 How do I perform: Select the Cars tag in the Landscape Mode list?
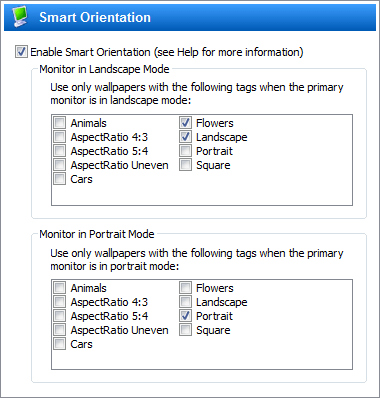(60, 179)
